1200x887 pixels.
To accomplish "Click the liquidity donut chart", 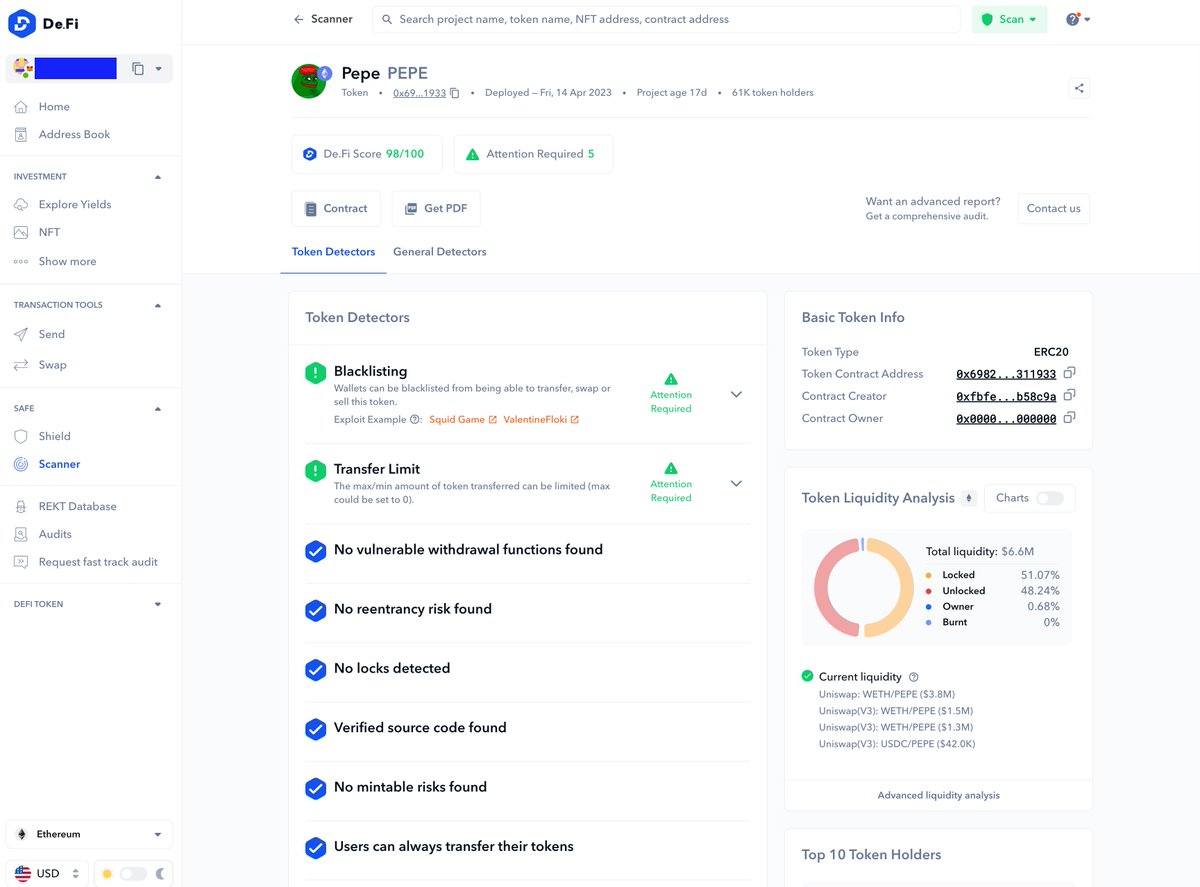I will point(864,587).
